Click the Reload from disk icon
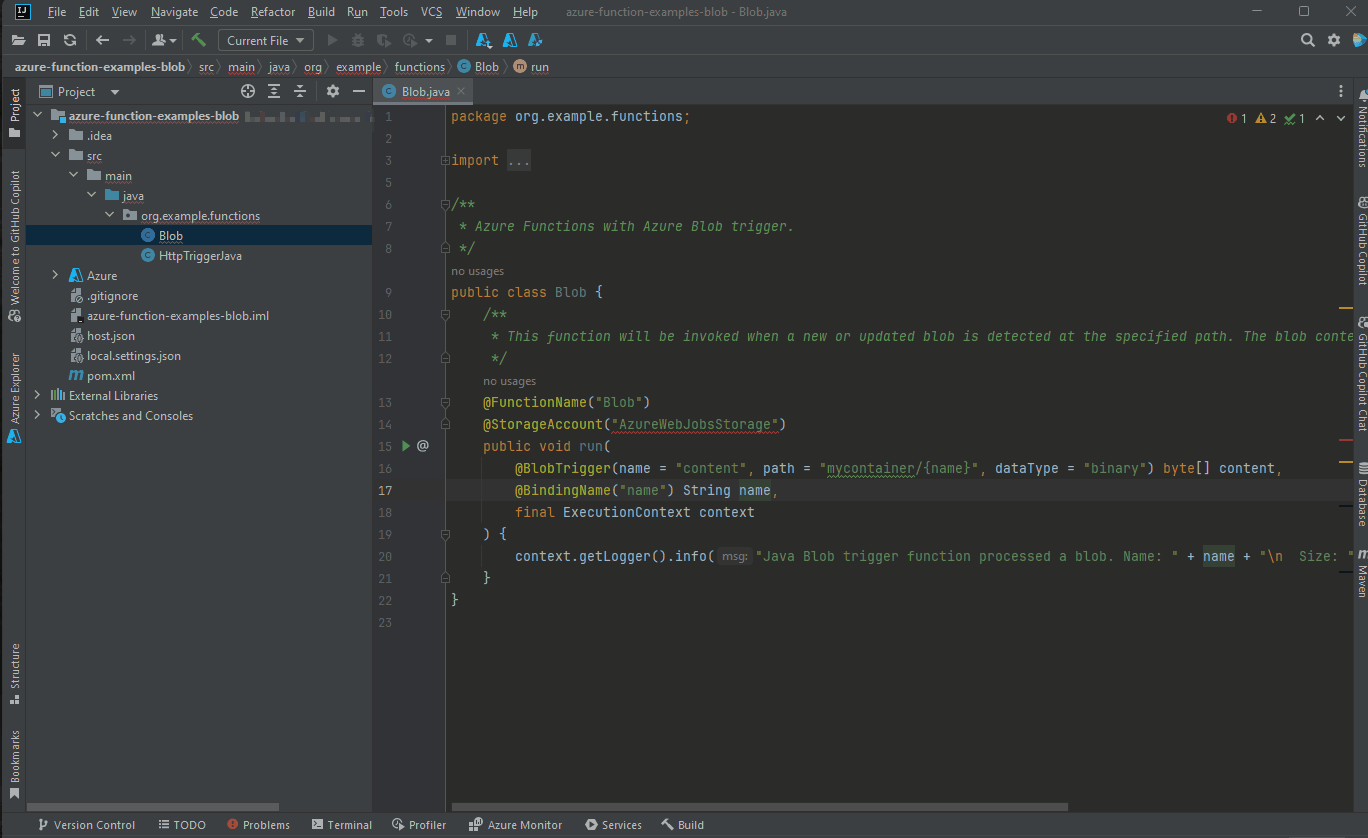This screenshot has height=838, width=1368. point(70,40)
